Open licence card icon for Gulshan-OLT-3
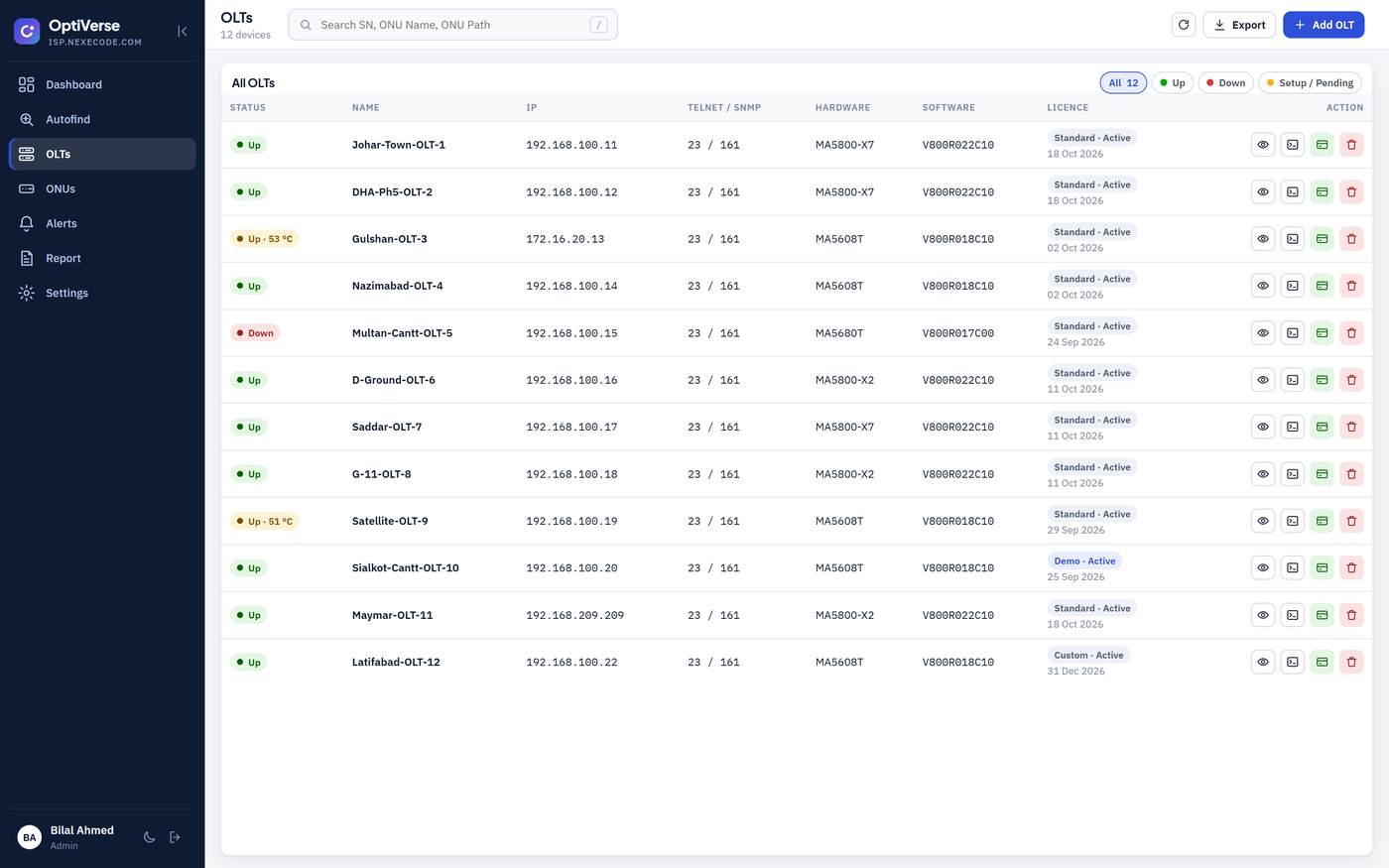The width and height of the screenshot is (1389, 868). click(1322, 239)
